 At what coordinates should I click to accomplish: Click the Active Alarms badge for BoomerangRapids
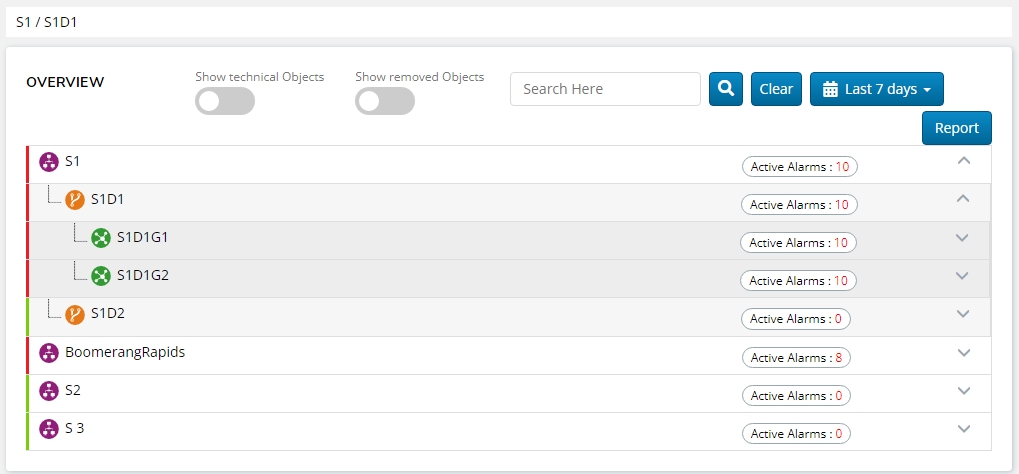pyautogui.click(x=800, y=357)
